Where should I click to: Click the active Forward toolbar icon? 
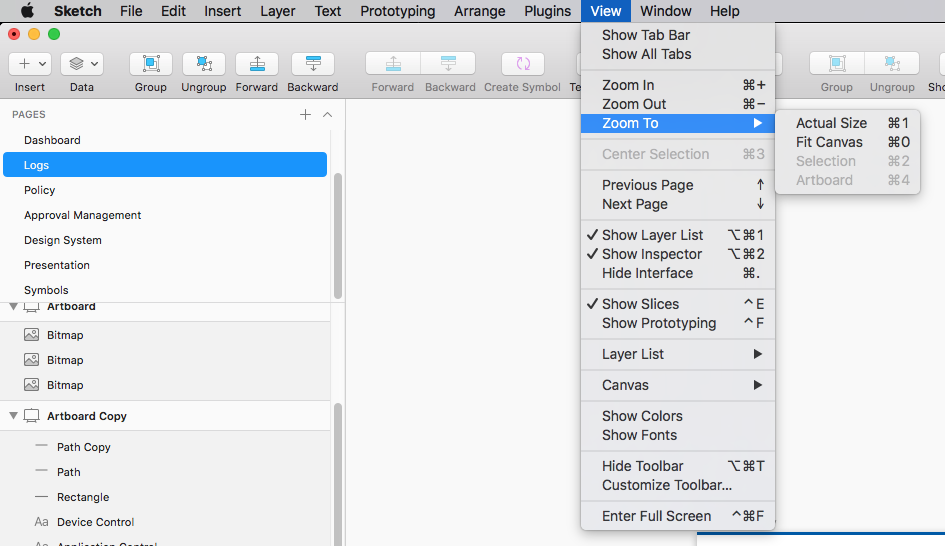[257, 63]
